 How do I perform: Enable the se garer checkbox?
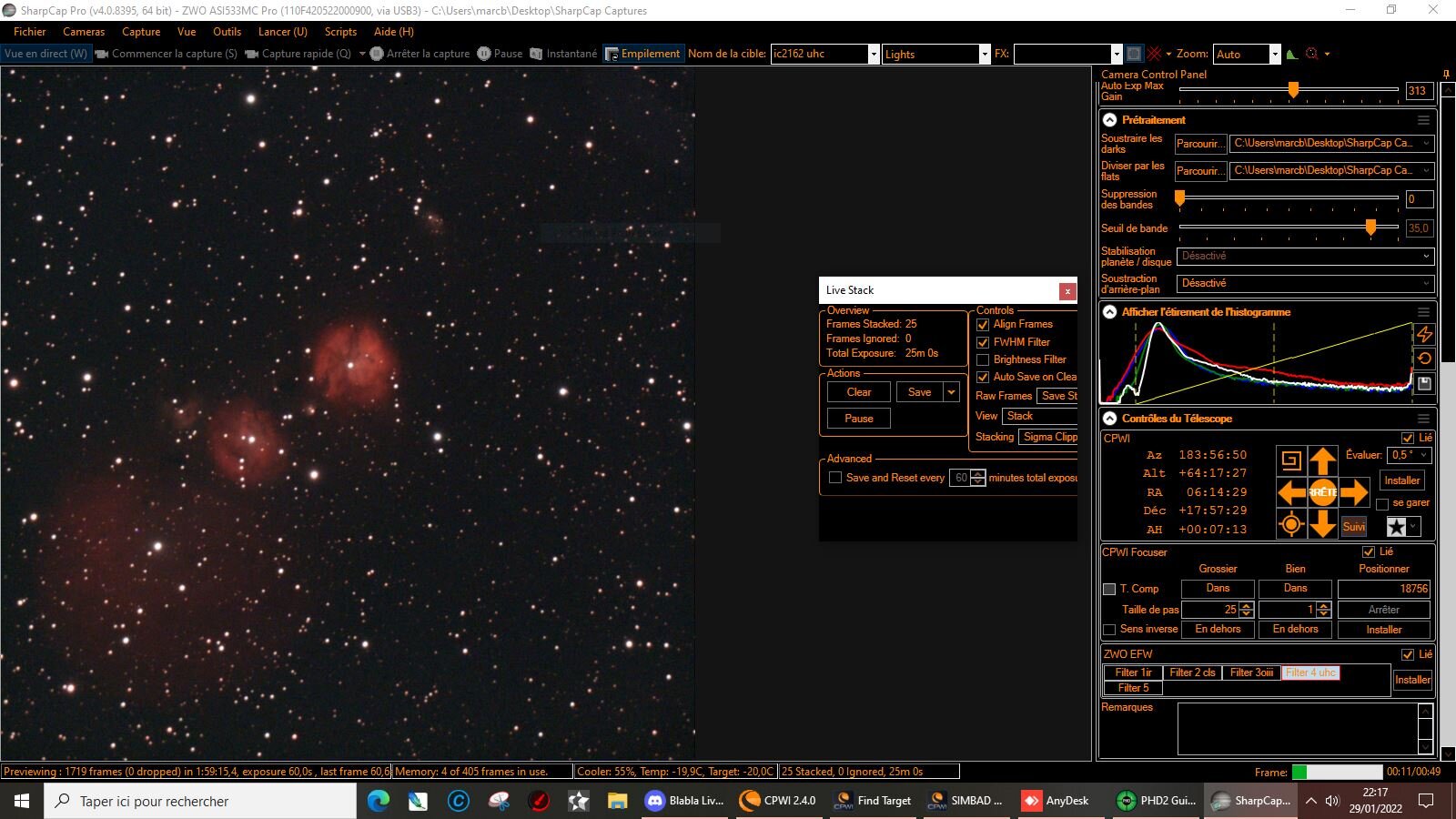click(x=1382, y=503)
